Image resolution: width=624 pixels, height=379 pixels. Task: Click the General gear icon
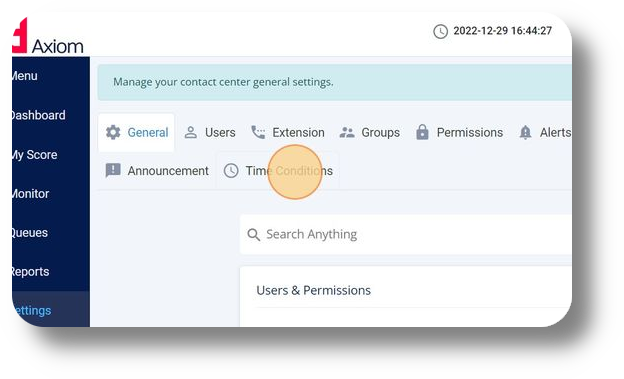pos(113,132)
